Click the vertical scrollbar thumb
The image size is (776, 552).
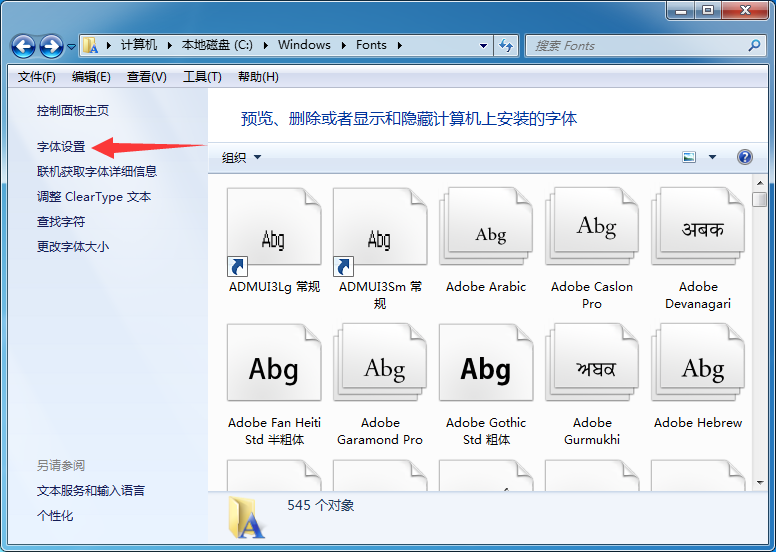pyautogui.click(x=760, y=200)
